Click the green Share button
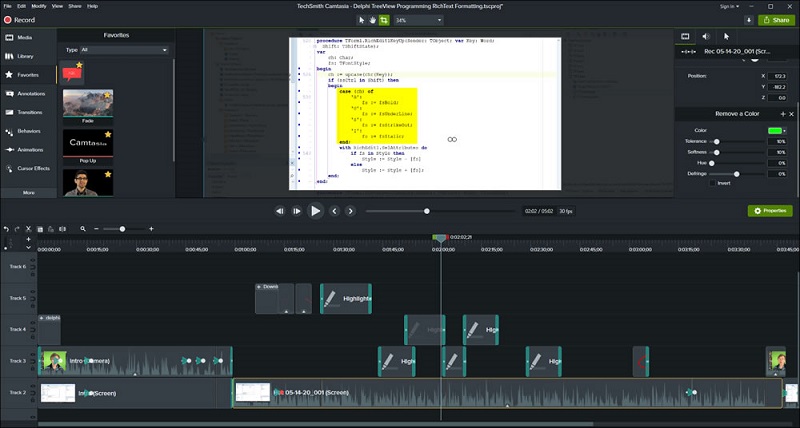Viewport: 800px width, 428px height. click(776, 20)
